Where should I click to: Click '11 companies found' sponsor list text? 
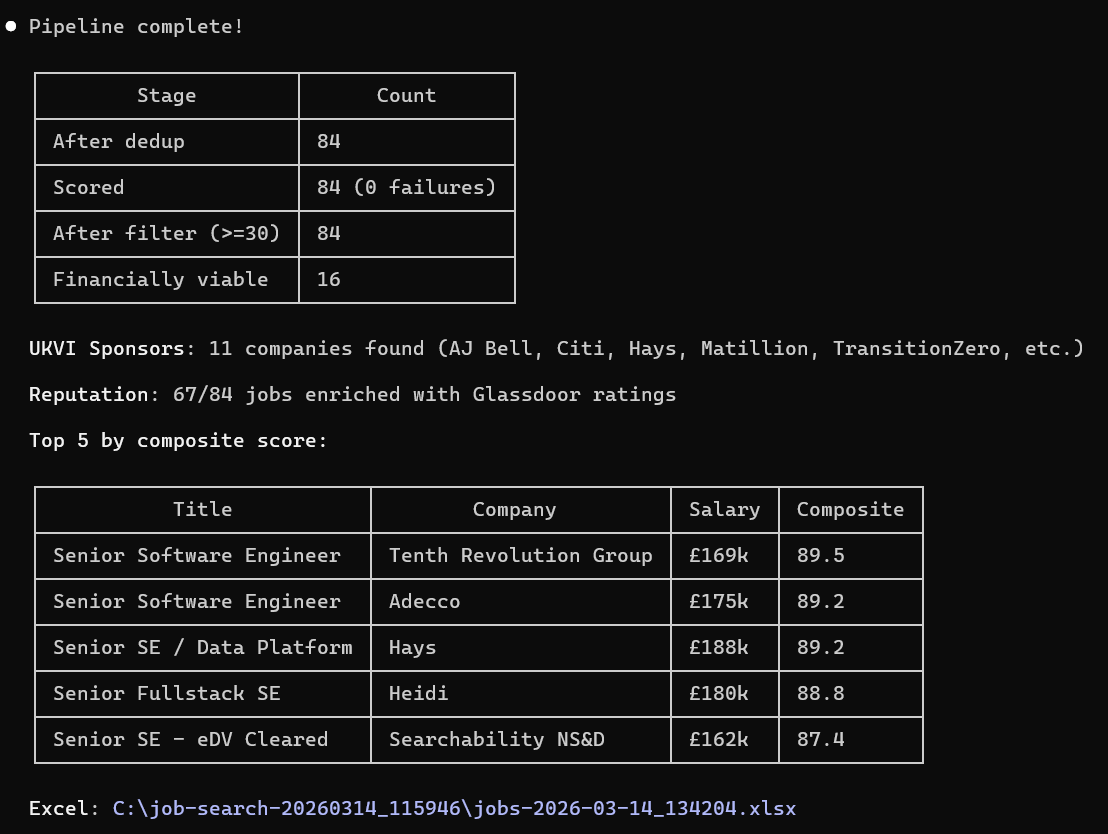(x=646, y=348)
